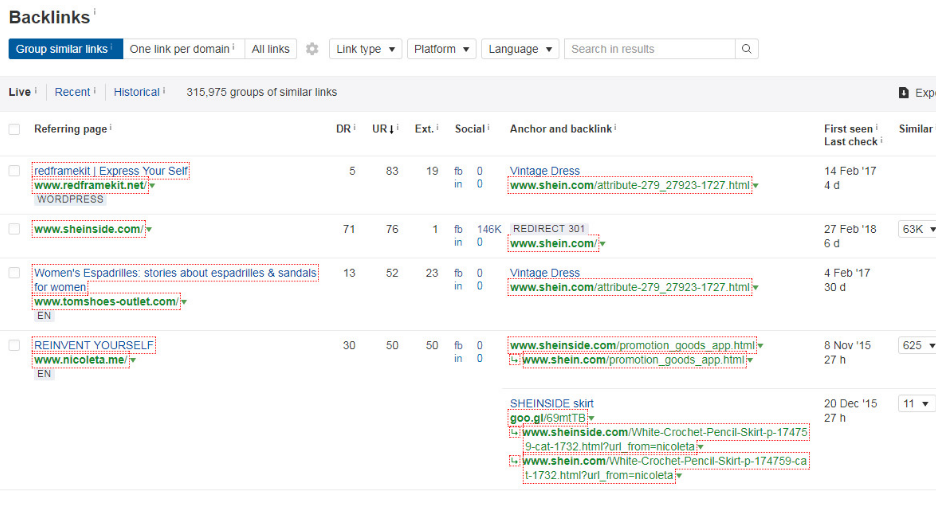This screenshot has height=516, width=936.
Task: Click into Search in results field
Action: click(x=649, y=49)
